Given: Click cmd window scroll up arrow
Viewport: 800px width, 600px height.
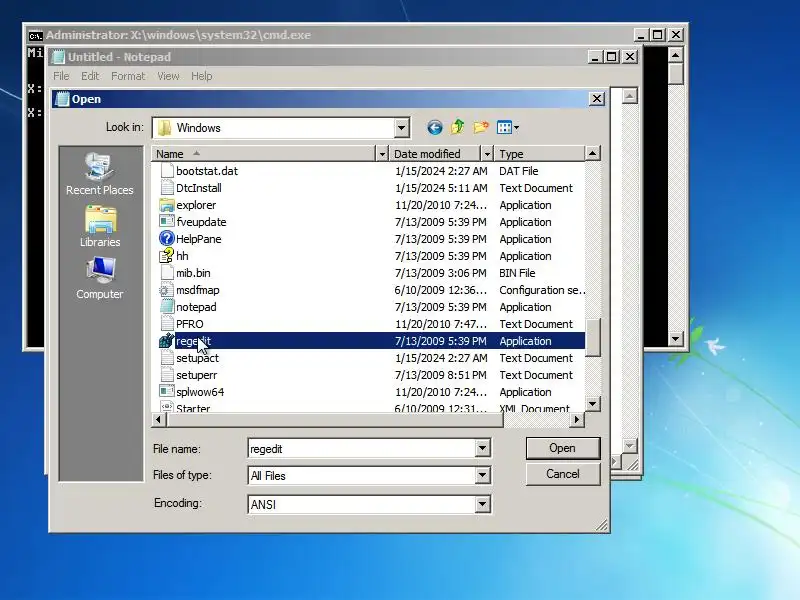Looking at the screenshot, I should pos(676,55).
